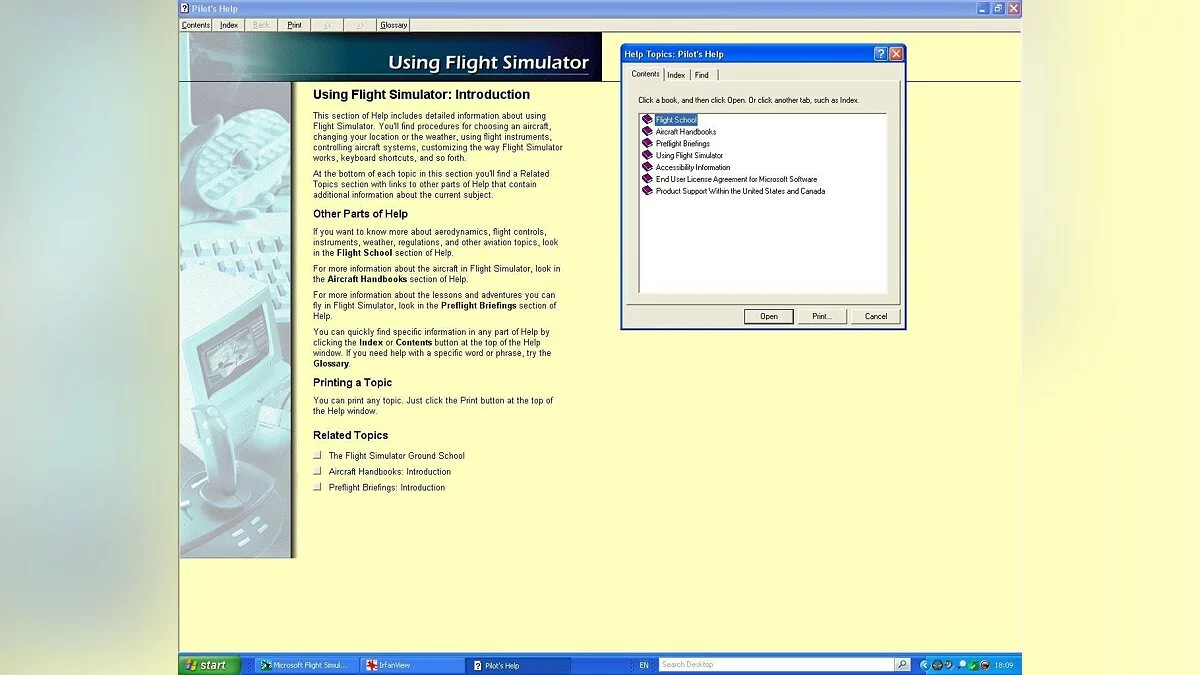Switch to the Index tab in dialog
The height and width of the screenshot is (675, 1200).
tap(676, 75)
